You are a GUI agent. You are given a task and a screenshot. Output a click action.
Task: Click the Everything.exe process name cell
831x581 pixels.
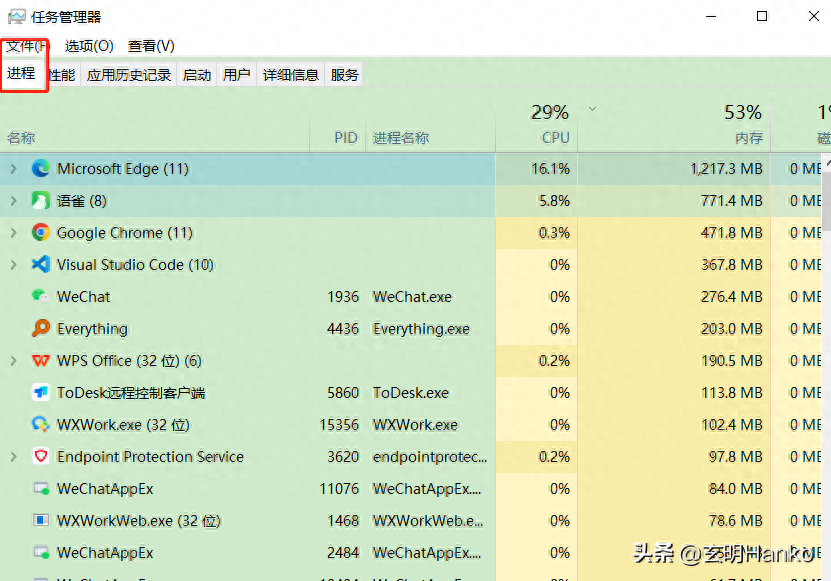421,329
